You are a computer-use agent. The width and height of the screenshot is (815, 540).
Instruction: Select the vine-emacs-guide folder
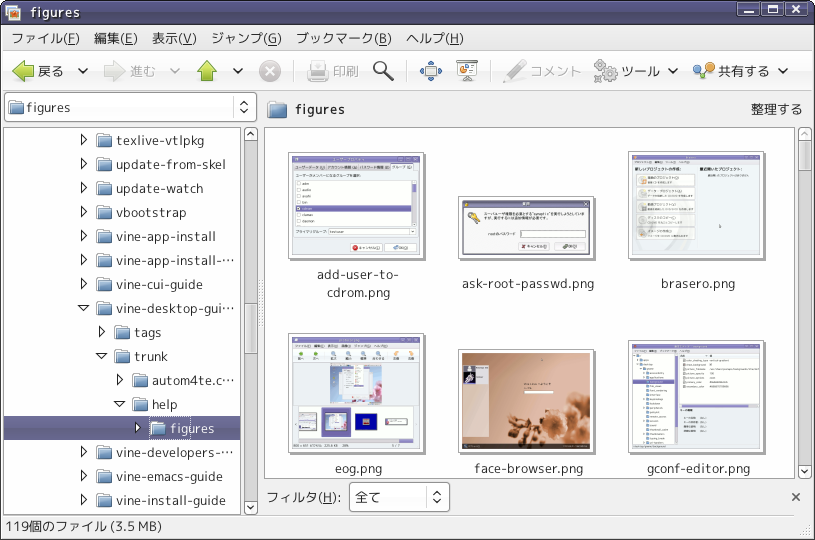click(169, 476)
